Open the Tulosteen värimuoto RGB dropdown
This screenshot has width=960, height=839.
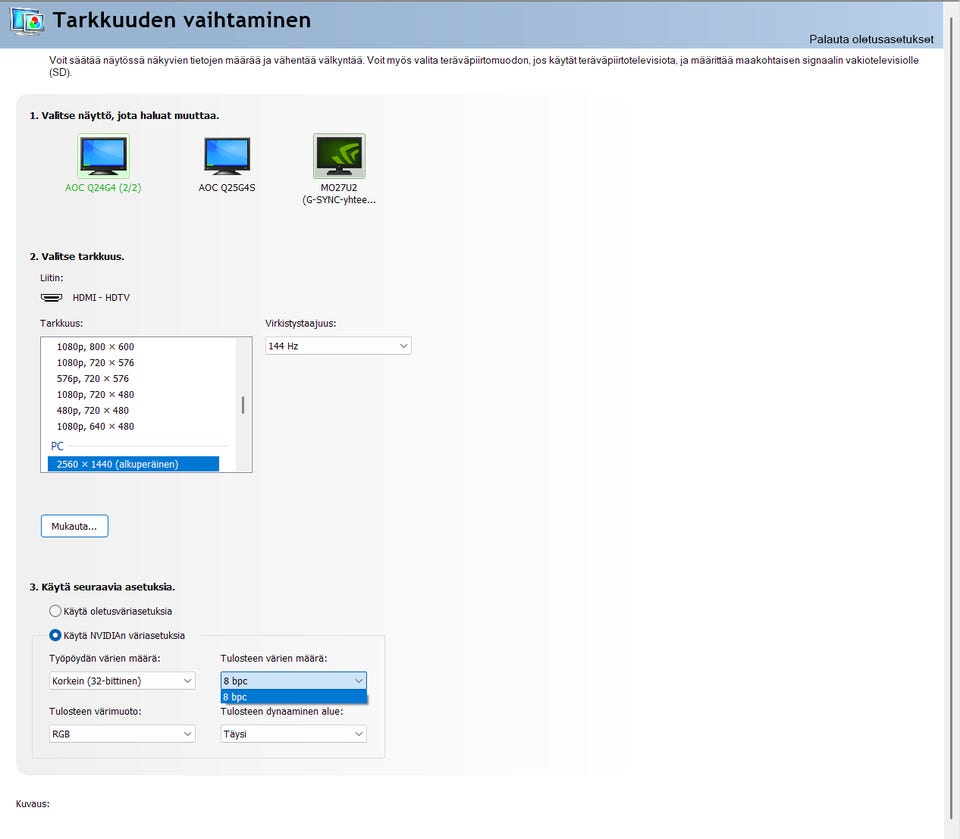click(x=122, y=734)
